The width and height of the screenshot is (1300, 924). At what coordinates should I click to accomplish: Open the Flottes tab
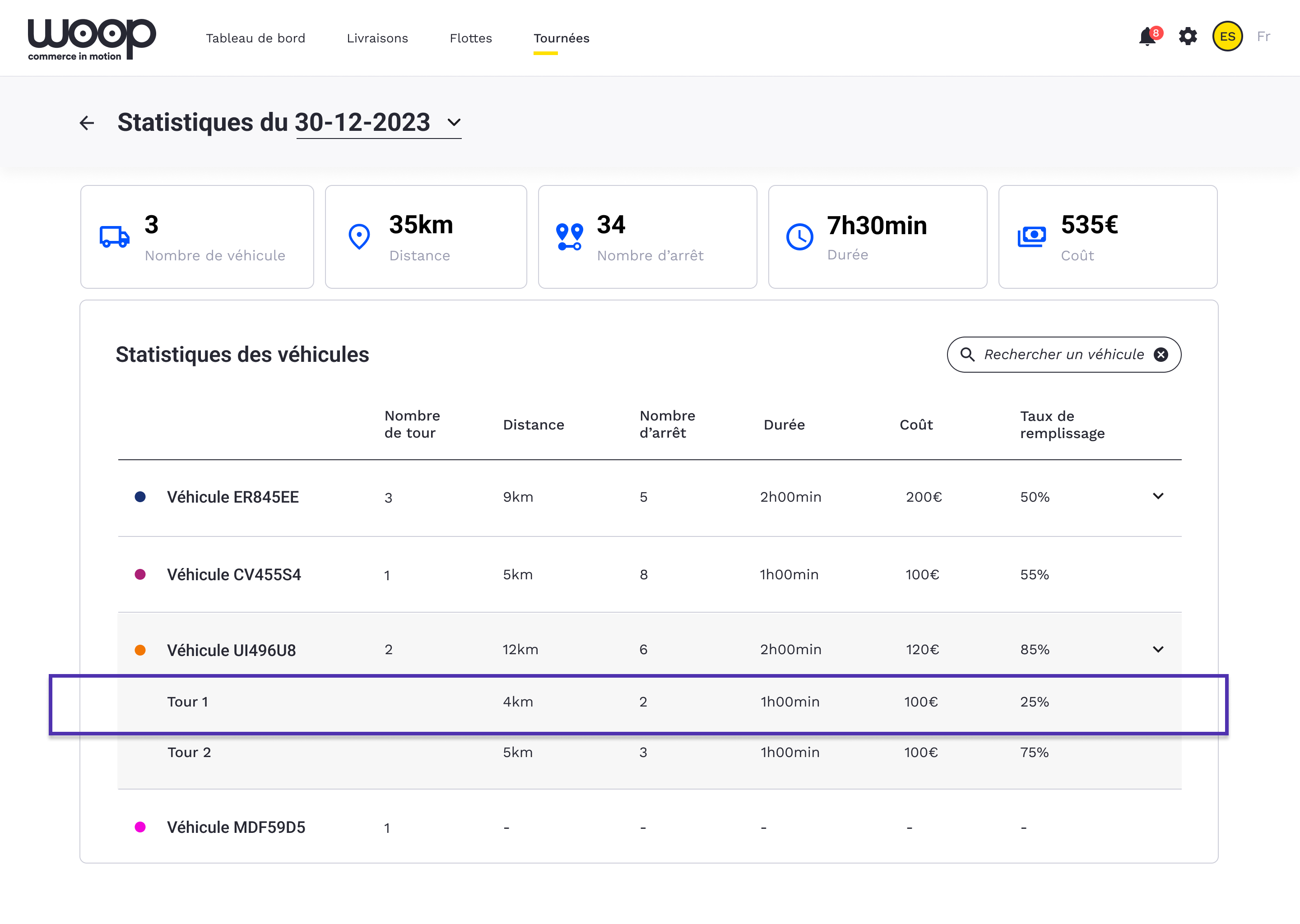(x=471, y=38)
